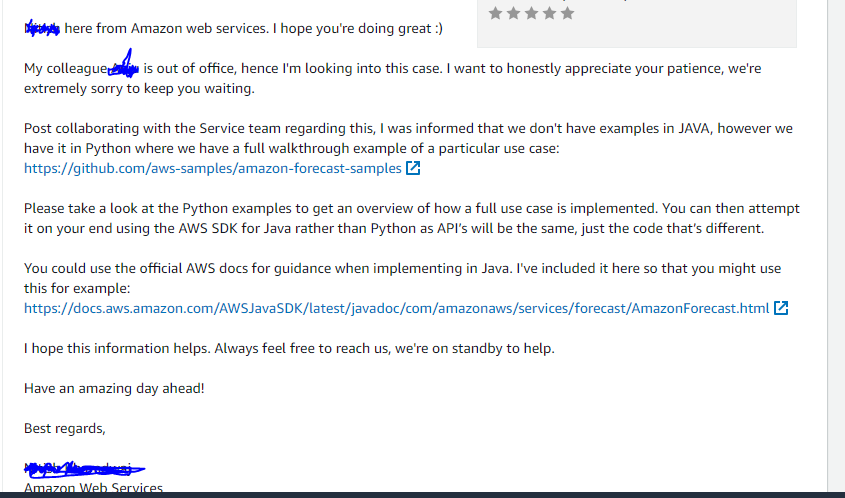
Task: Click the empty gray rating panel area
Action: click(690, 30)
